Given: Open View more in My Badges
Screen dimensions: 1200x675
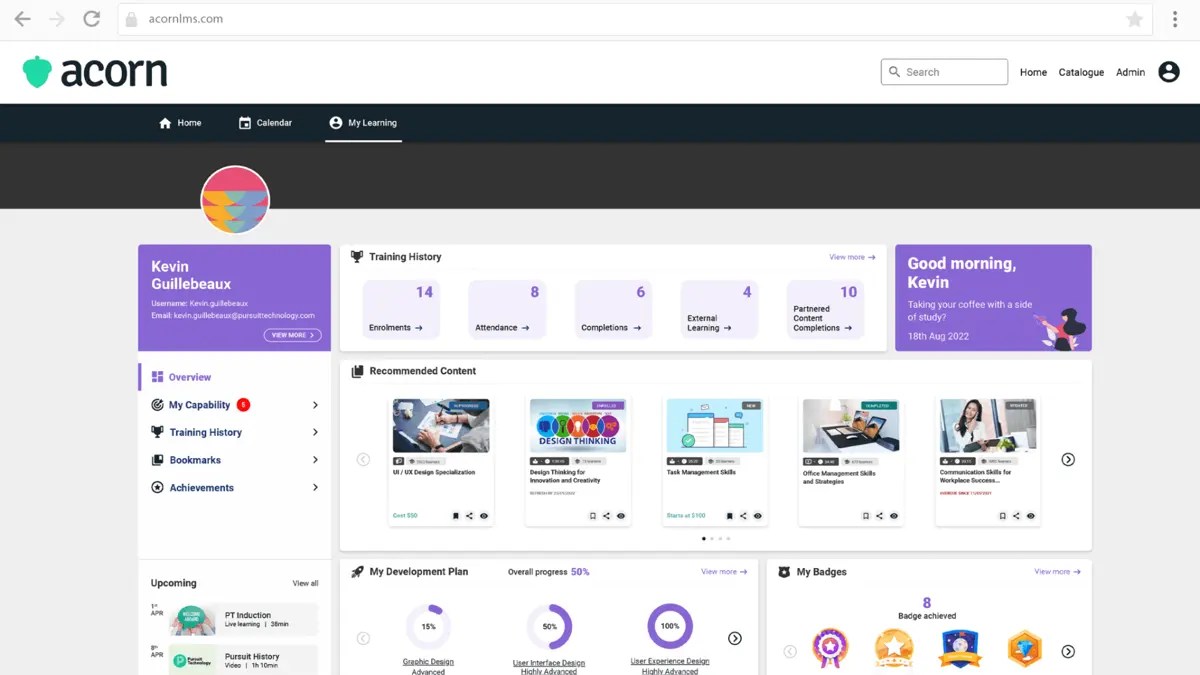Looking at the screenshot, I should [x=1058, y=572].
